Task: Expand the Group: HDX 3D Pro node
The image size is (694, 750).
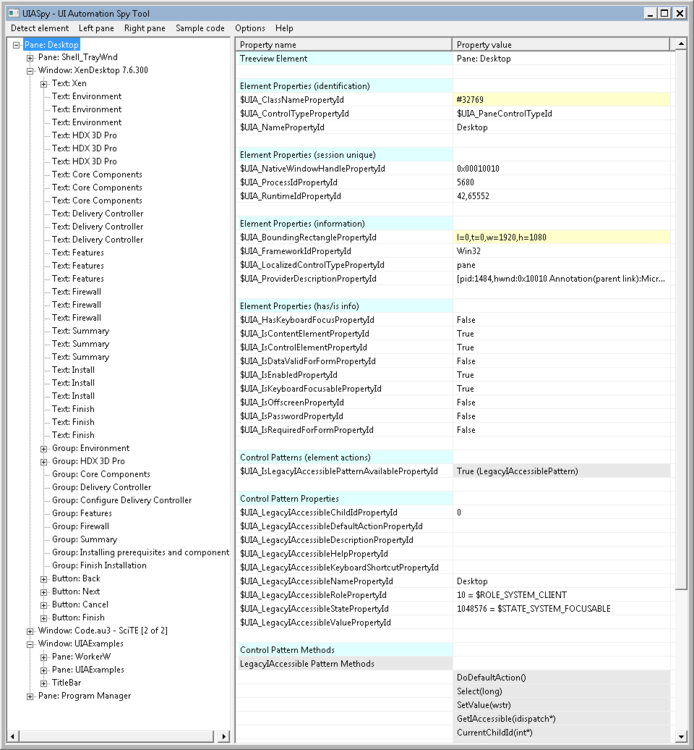Action: [44, 462]
